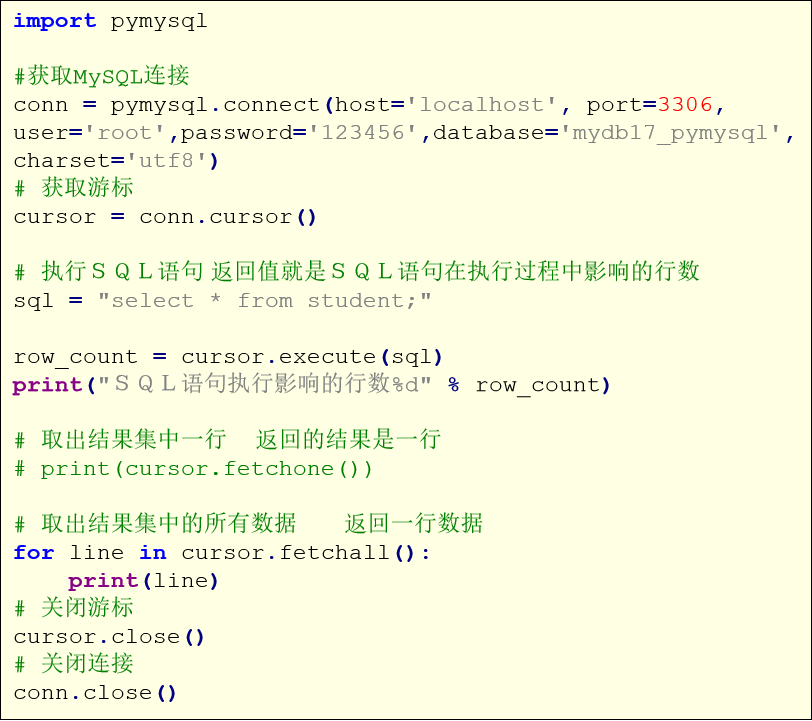Click the comment '#获取MySQL连接'
The height and width of the screenshot is (721, 812).
coord(101,76)
